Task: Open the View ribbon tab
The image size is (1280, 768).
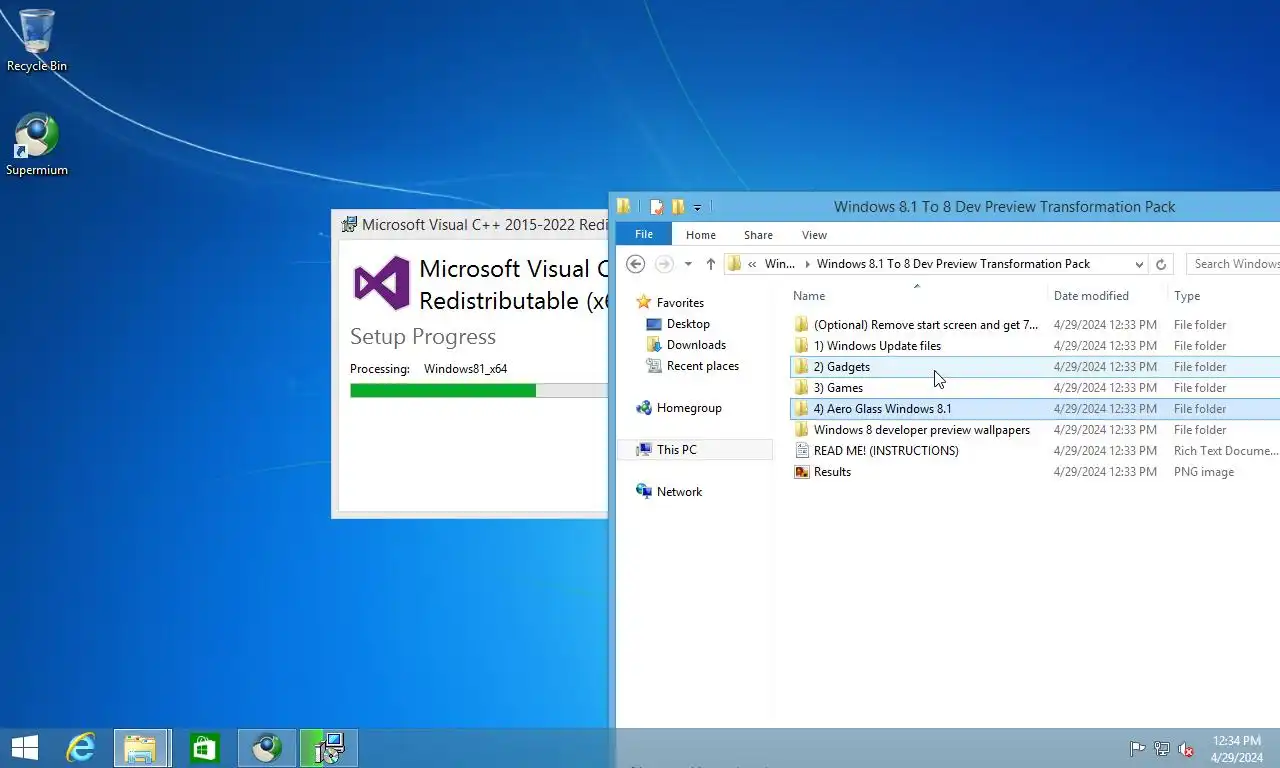Action: point(814,235)
